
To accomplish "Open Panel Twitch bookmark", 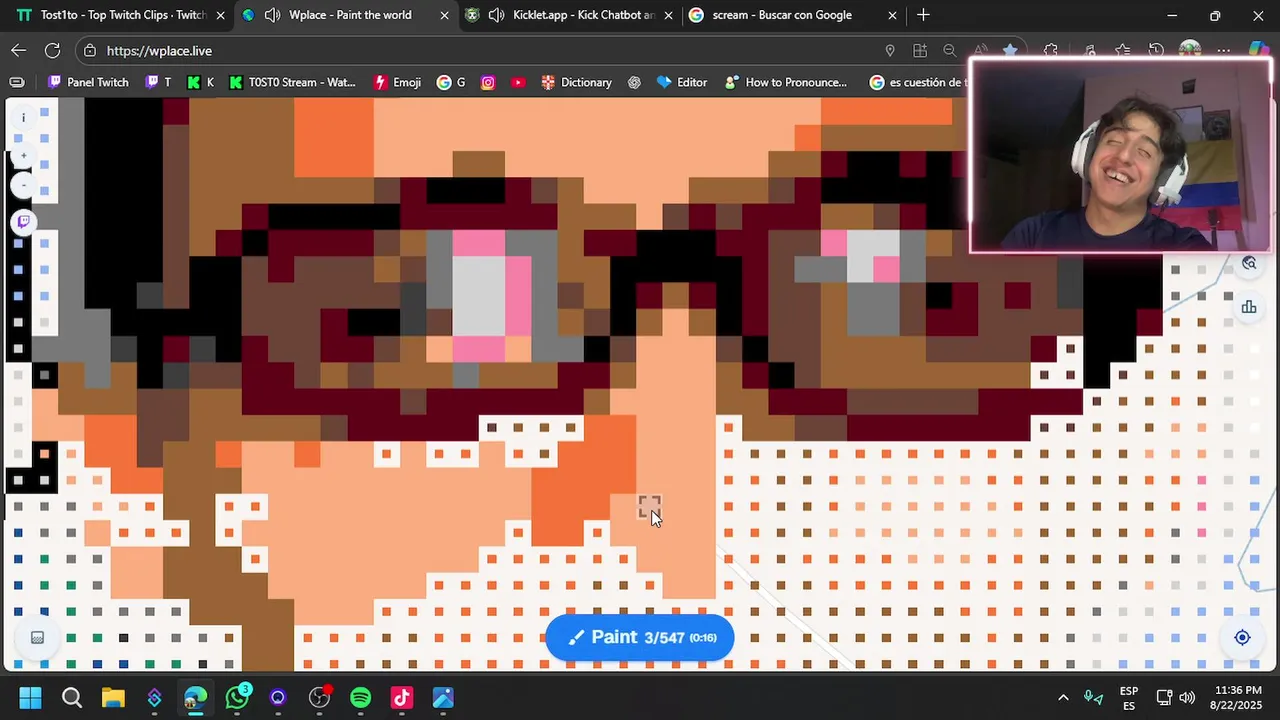I will tap(88, 82).
